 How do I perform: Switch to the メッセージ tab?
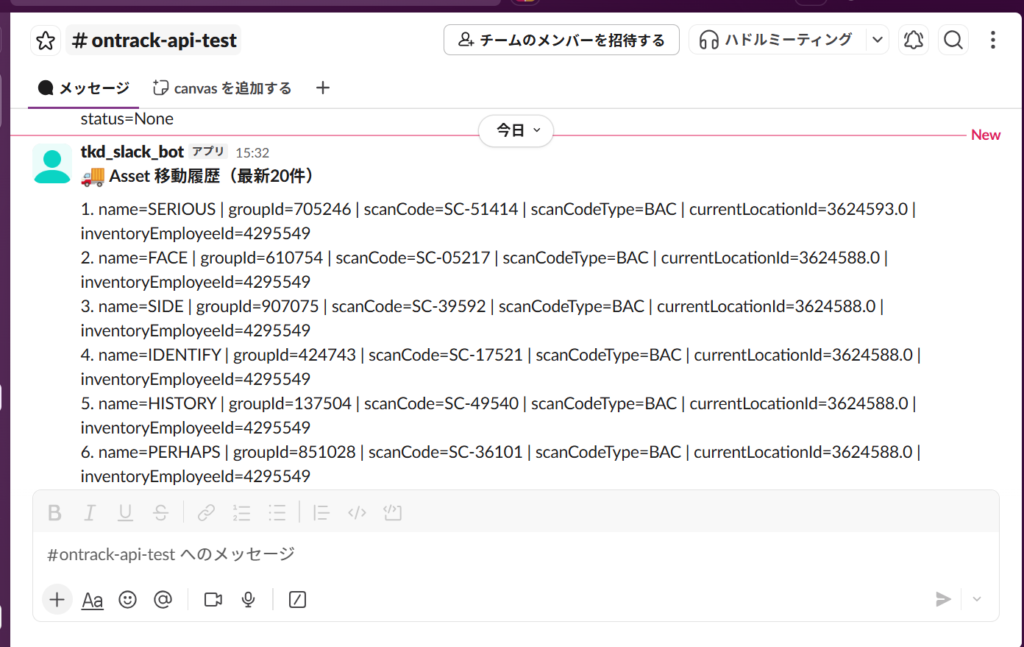coord(84,88)
